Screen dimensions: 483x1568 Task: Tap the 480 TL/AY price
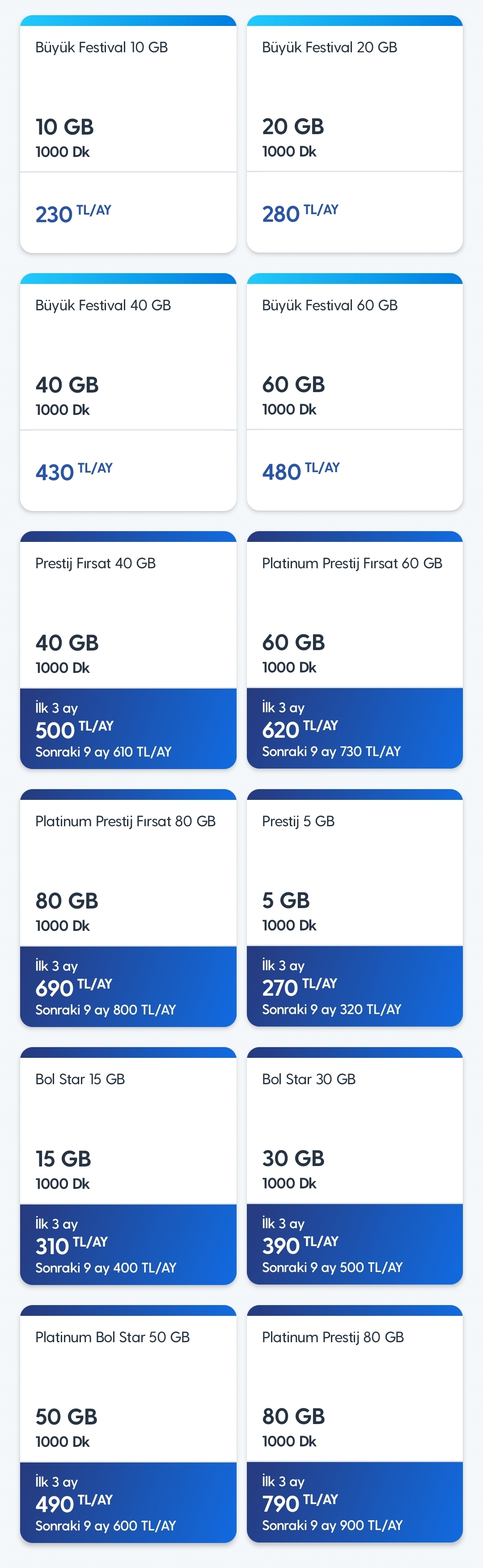pos(301,471)
